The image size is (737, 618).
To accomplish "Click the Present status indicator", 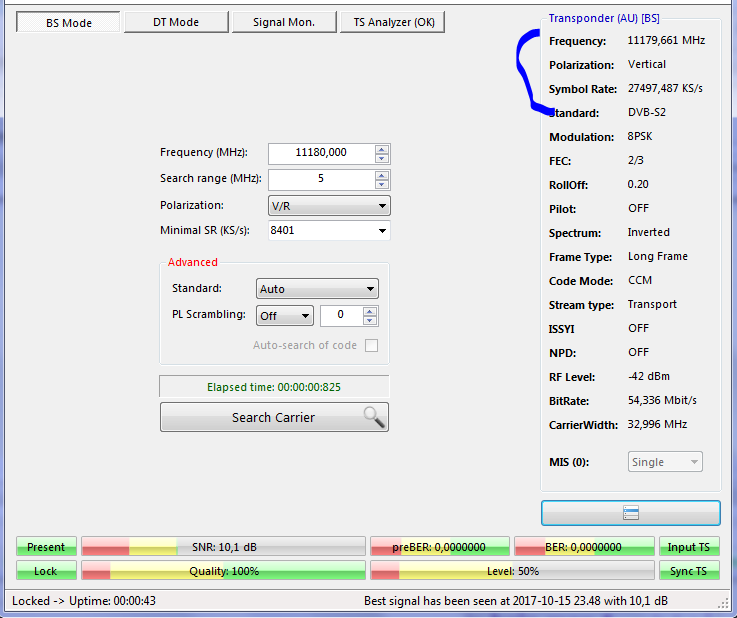I will pos(46,547).
